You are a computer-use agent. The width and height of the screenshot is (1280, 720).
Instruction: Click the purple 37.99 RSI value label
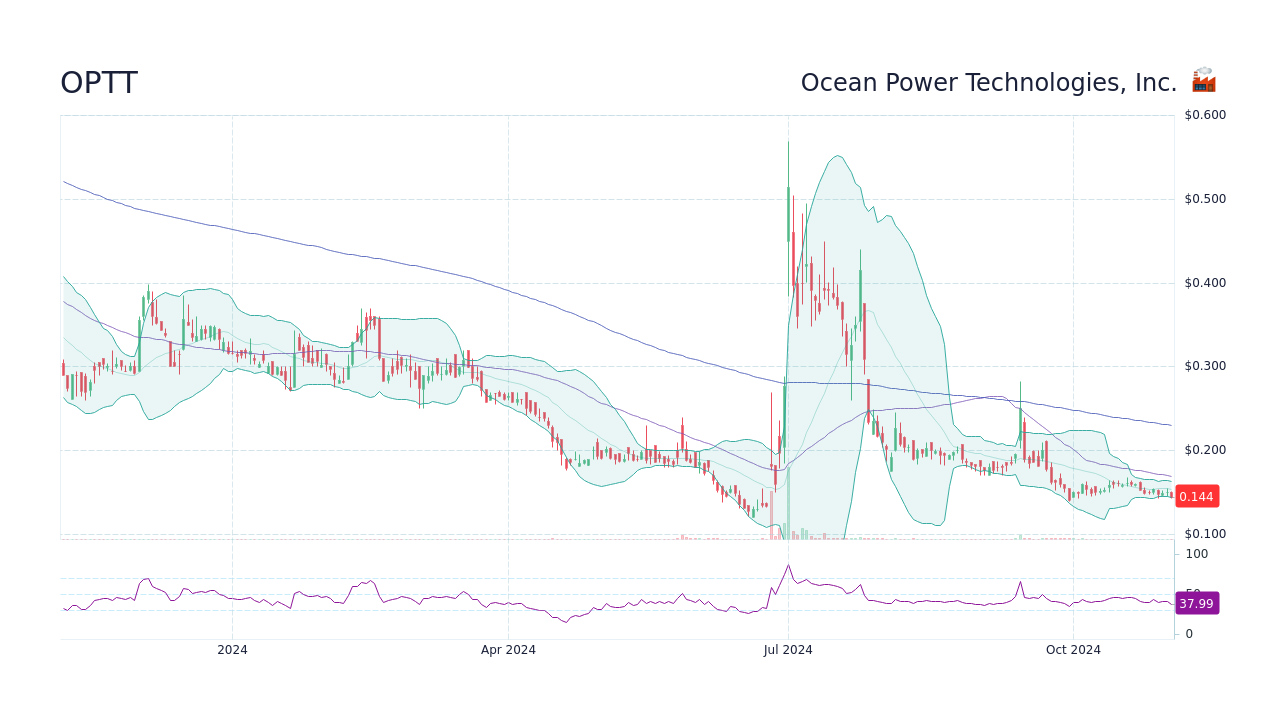(x=1196, y=603)
